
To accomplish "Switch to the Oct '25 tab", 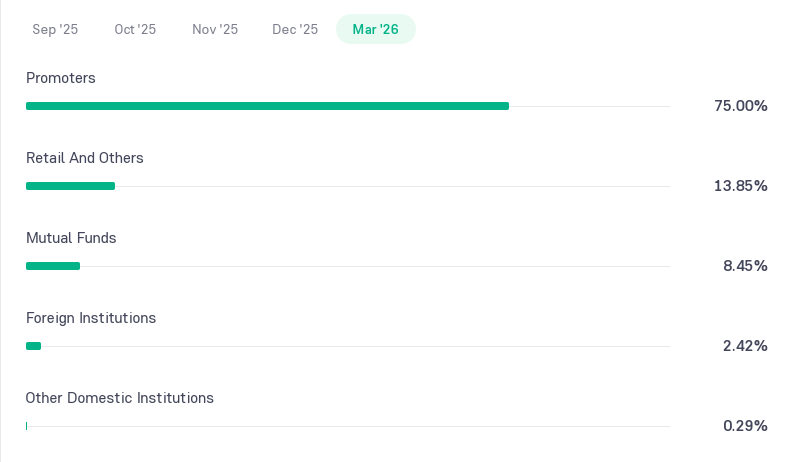I will pos(135,29).
